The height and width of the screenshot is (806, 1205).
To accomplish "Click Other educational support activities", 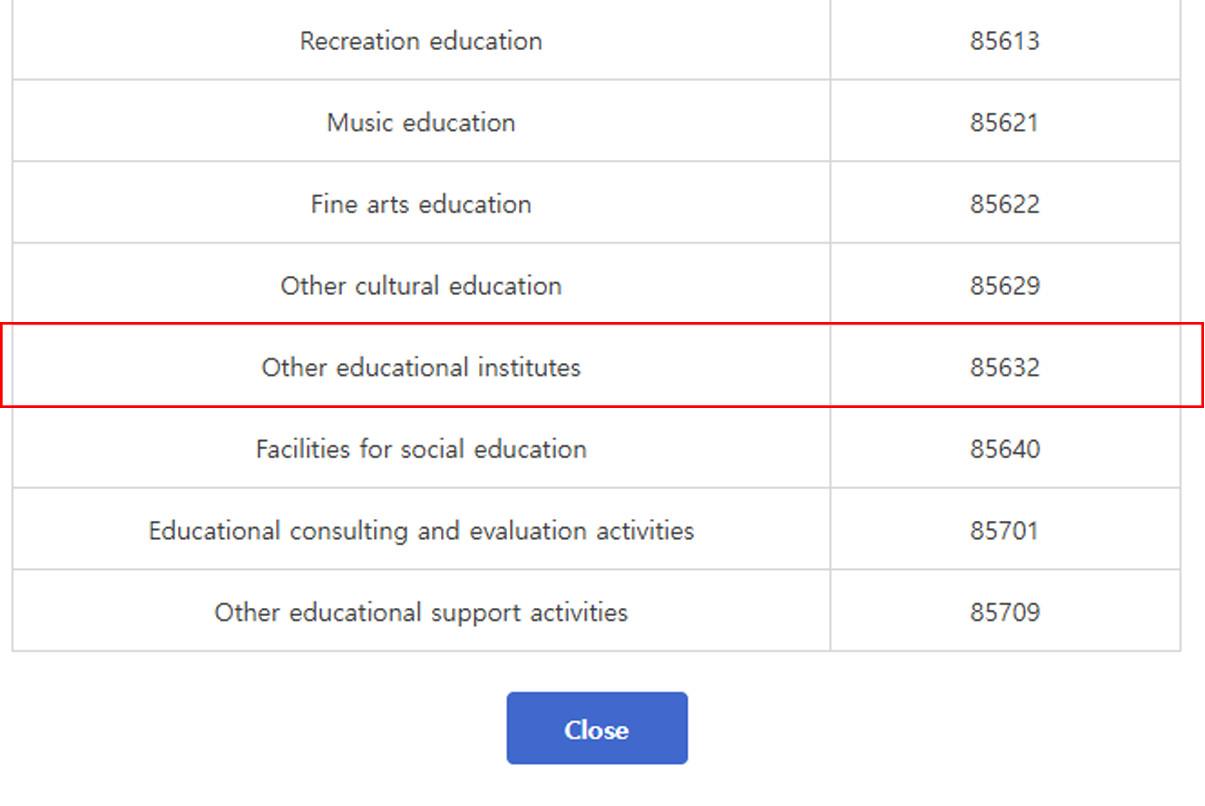I will click(421, 612).
